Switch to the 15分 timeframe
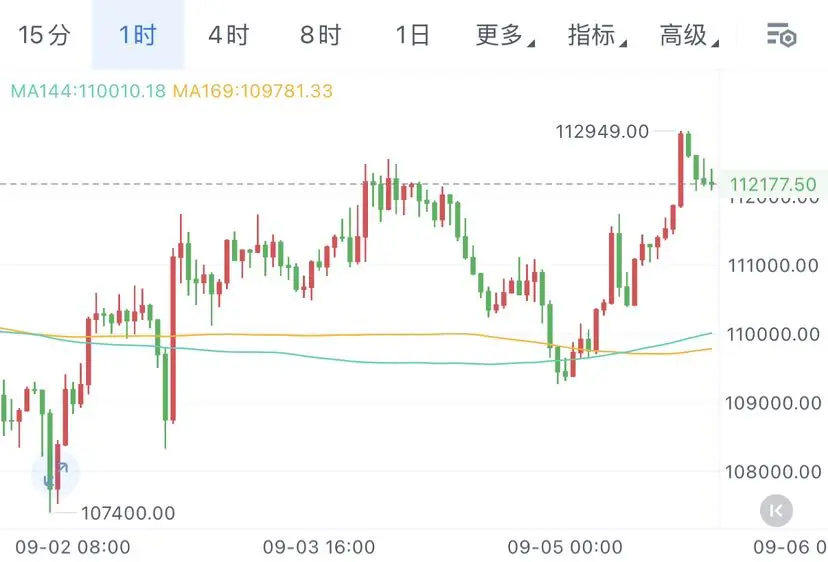The image size is (828, 562). point(44,35)
